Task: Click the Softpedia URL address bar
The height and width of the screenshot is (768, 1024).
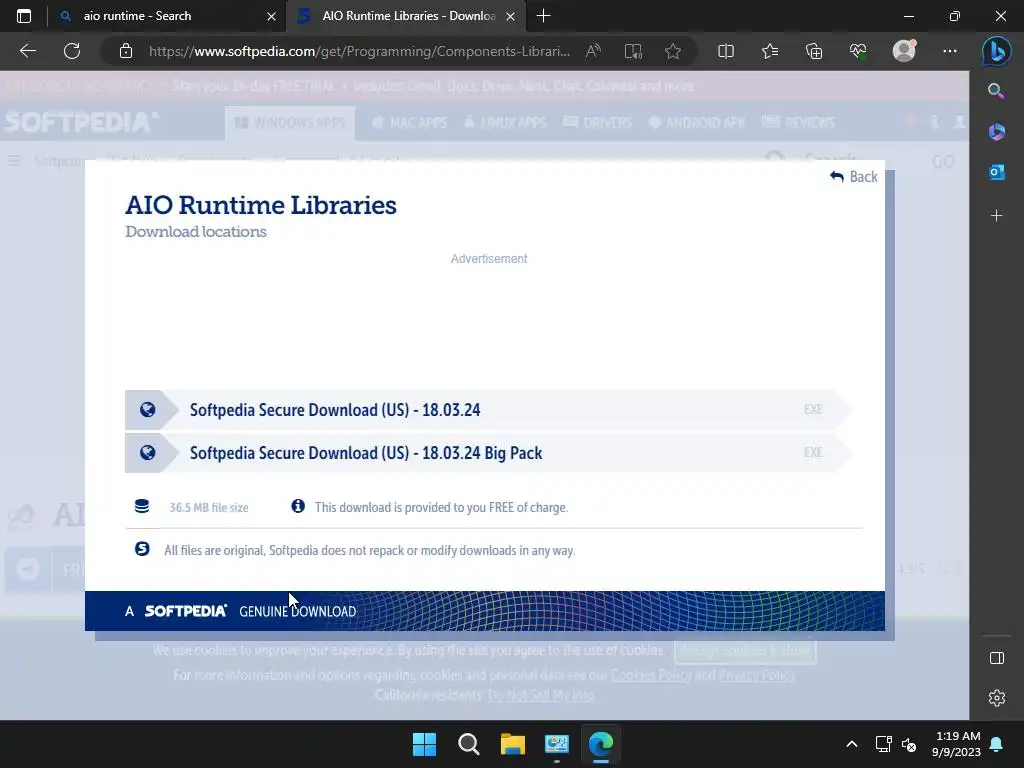Action: pos(359,51)
